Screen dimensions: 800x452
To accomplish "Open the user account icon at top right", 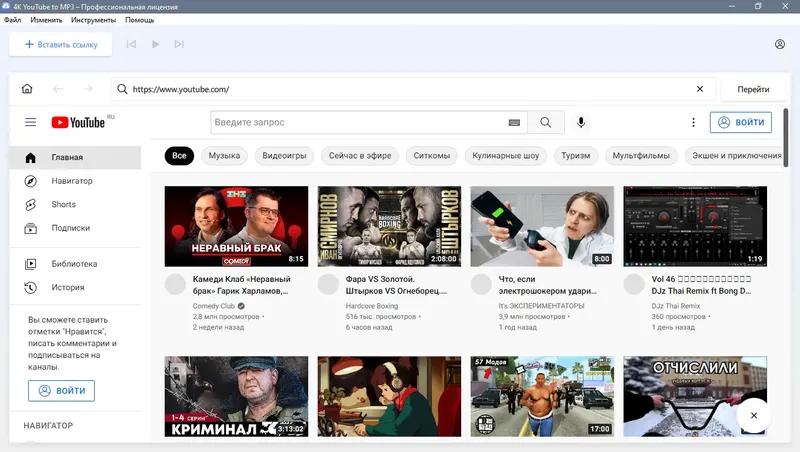I will pyautogui.click(x=780, y=44).
